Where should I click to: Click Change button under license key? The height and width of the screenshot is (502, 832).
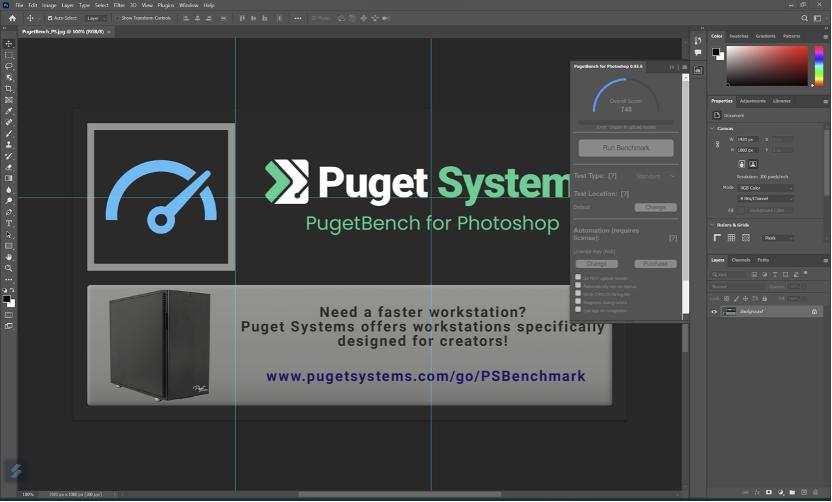tap(596, 264)
